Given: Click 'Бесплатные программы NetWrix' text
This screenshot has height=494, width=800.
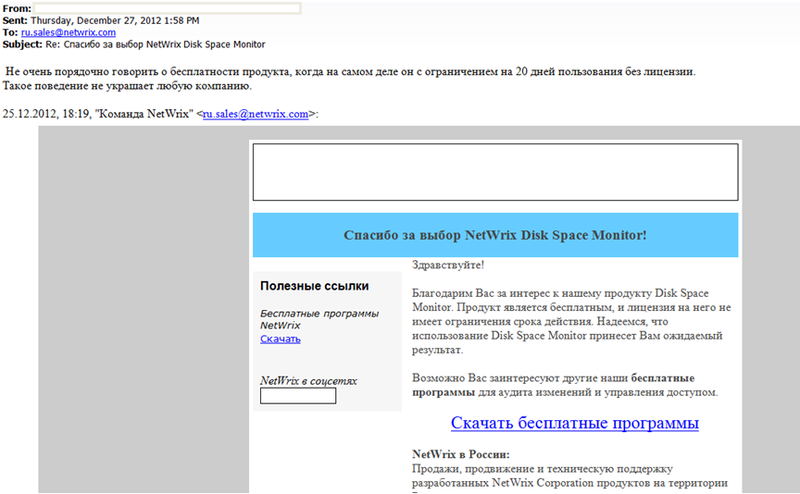Looking at the screenshot, I should [x=319, y=319].
